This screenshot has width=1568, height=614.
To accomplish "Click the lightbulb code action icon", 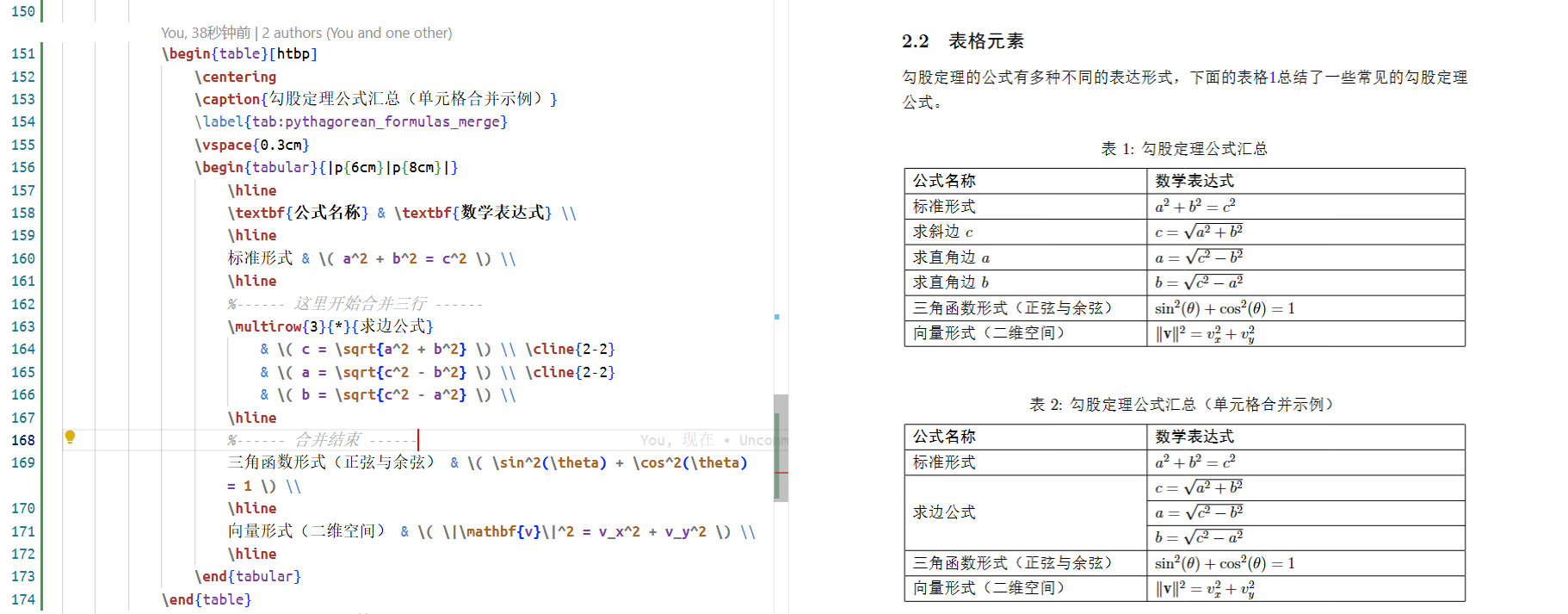I will pyautogui.click(x=70, y=437).
